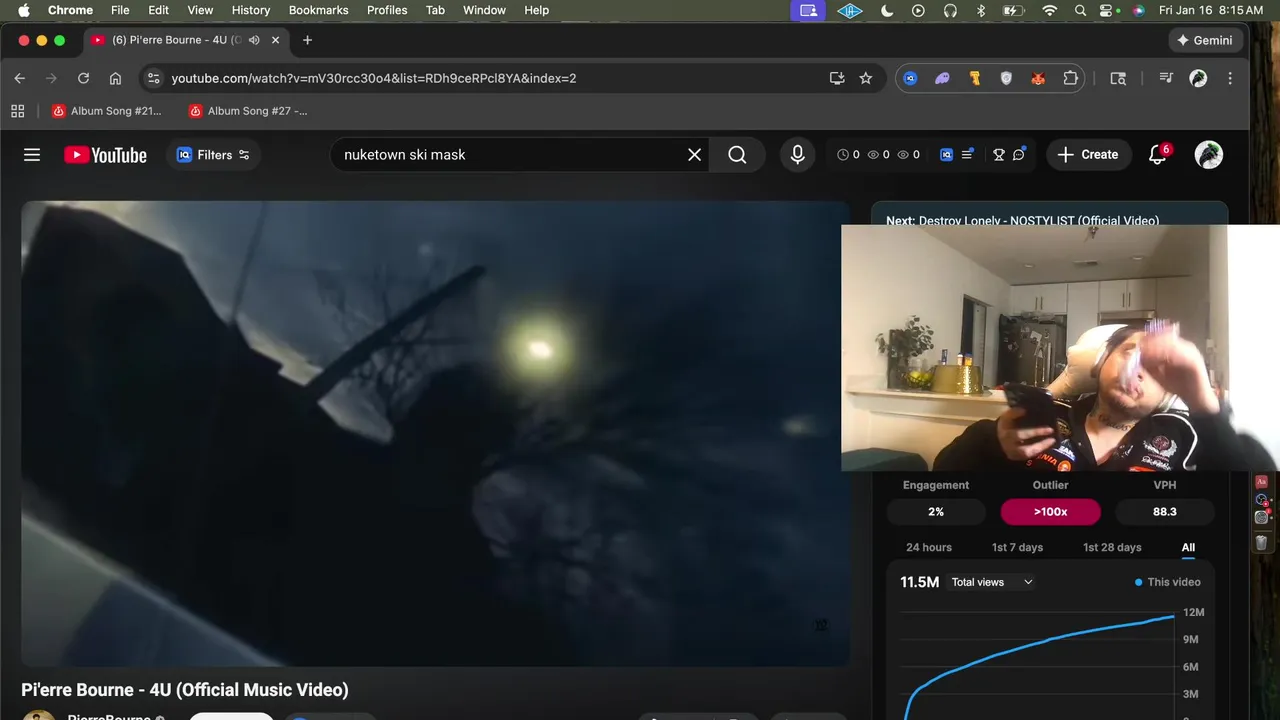
Task: Open the purple ghost wallet extension
Action: (x=942, y=78)
